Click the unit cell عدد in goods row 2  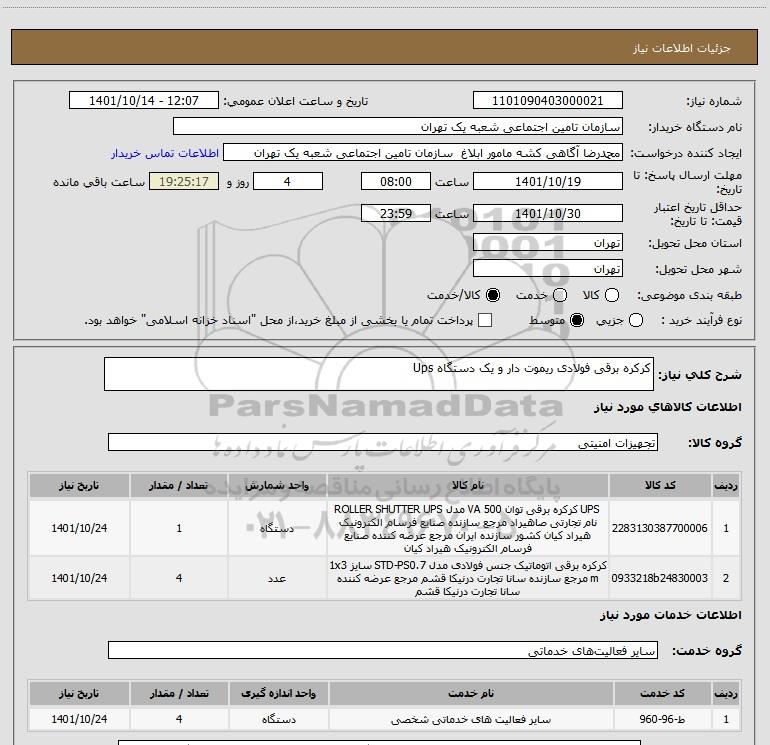point(277,578)
